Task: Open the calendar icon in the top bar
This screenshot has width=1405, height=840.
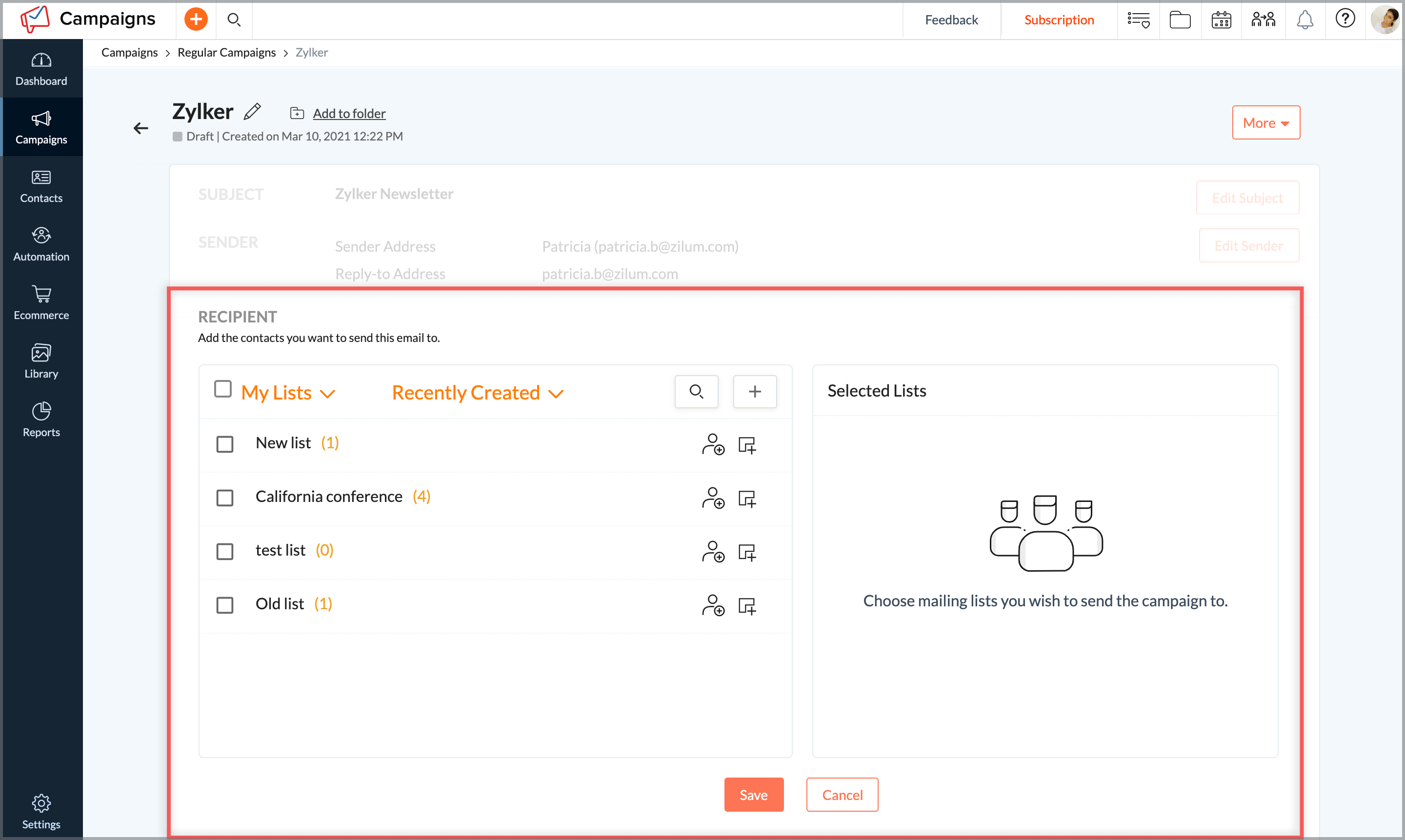Action: [x=1221, y=19]
